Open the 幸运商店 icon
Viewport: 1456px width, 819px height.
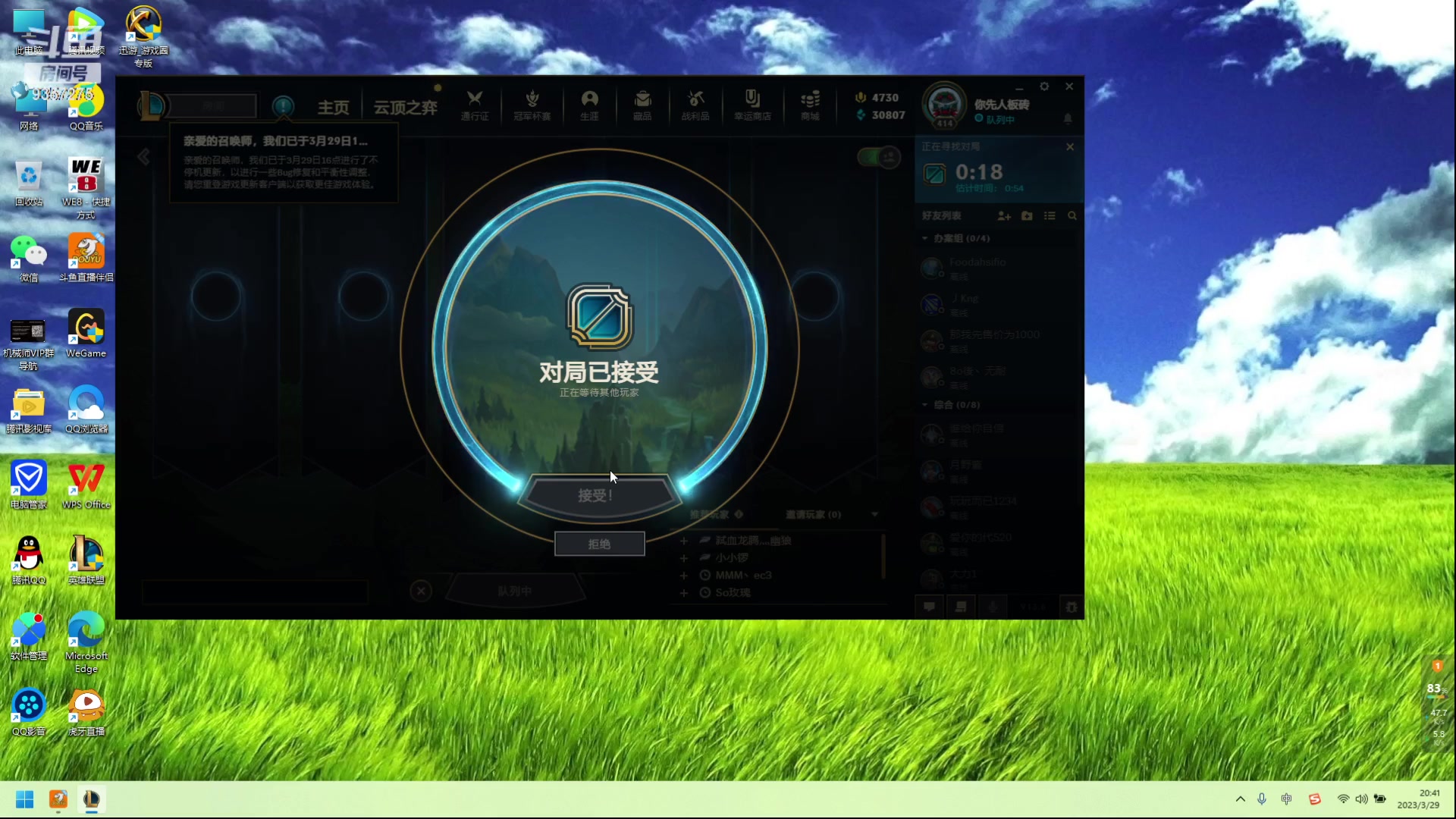tap(752, 105)
